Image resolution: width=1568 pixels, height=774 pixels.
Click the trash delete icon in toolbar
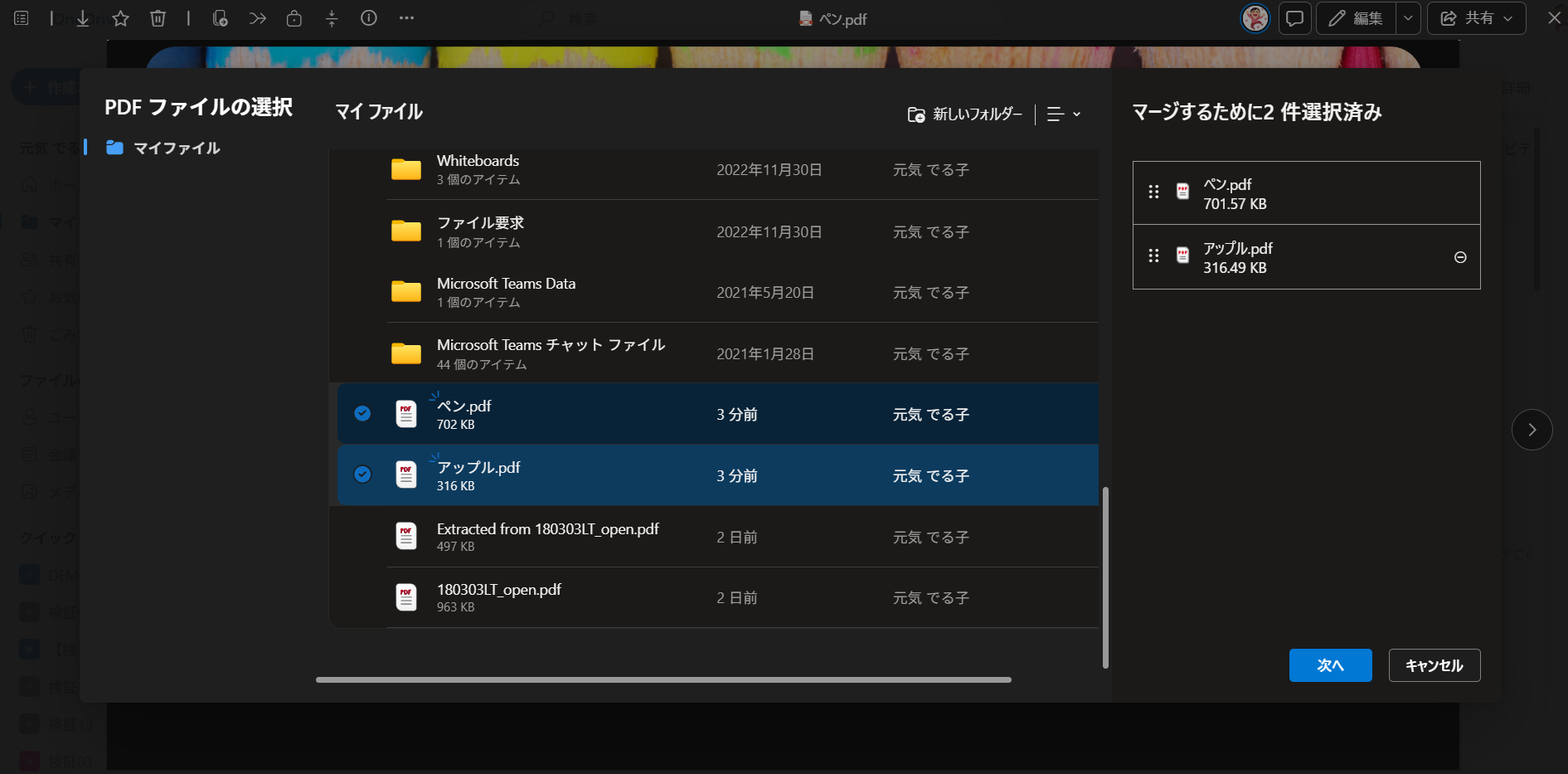tap(158, 18)
